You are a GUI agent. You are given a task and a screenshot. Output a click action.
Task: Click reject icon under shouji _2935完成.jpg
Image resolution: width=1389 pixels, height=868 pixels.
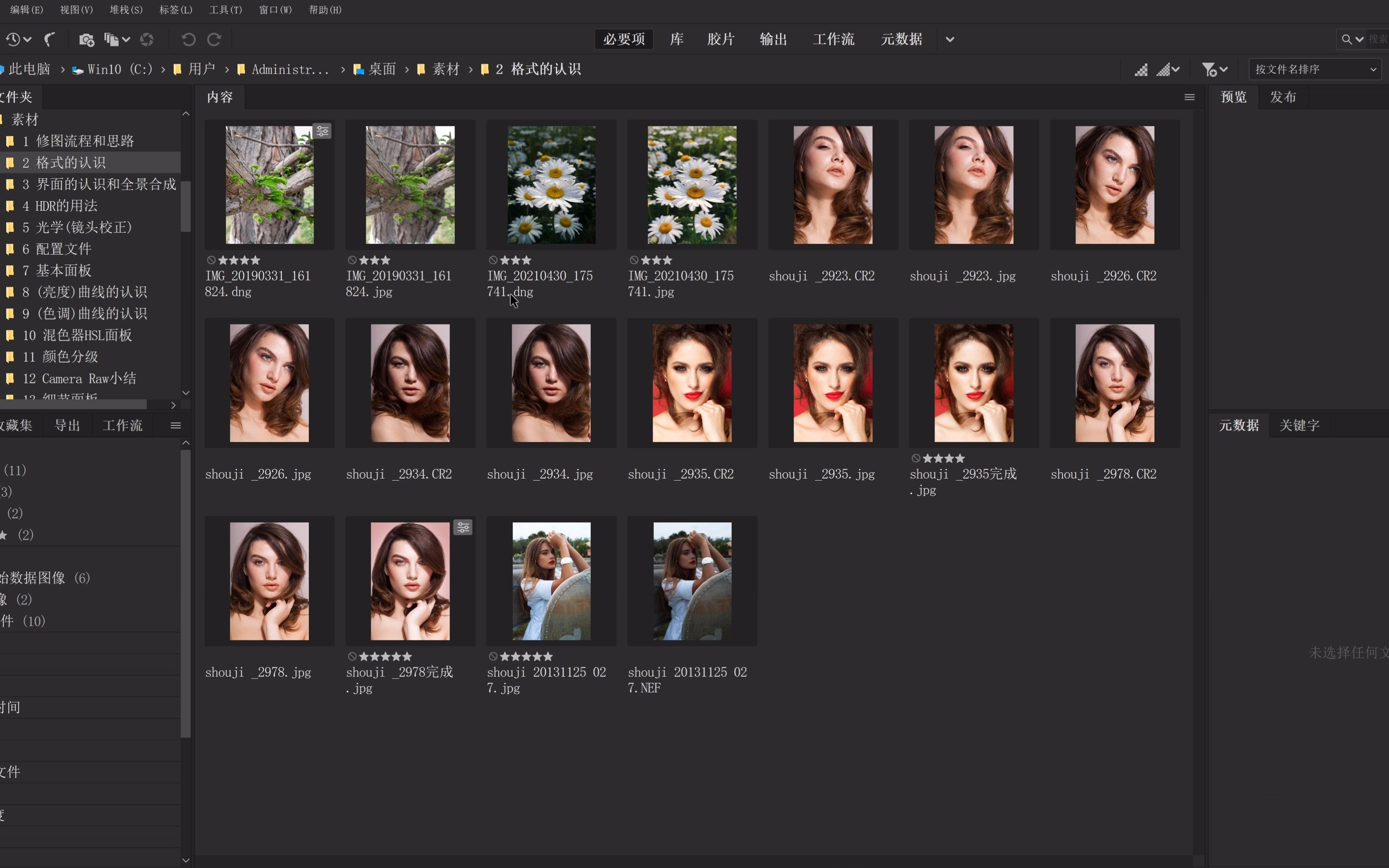pos(916,458)
